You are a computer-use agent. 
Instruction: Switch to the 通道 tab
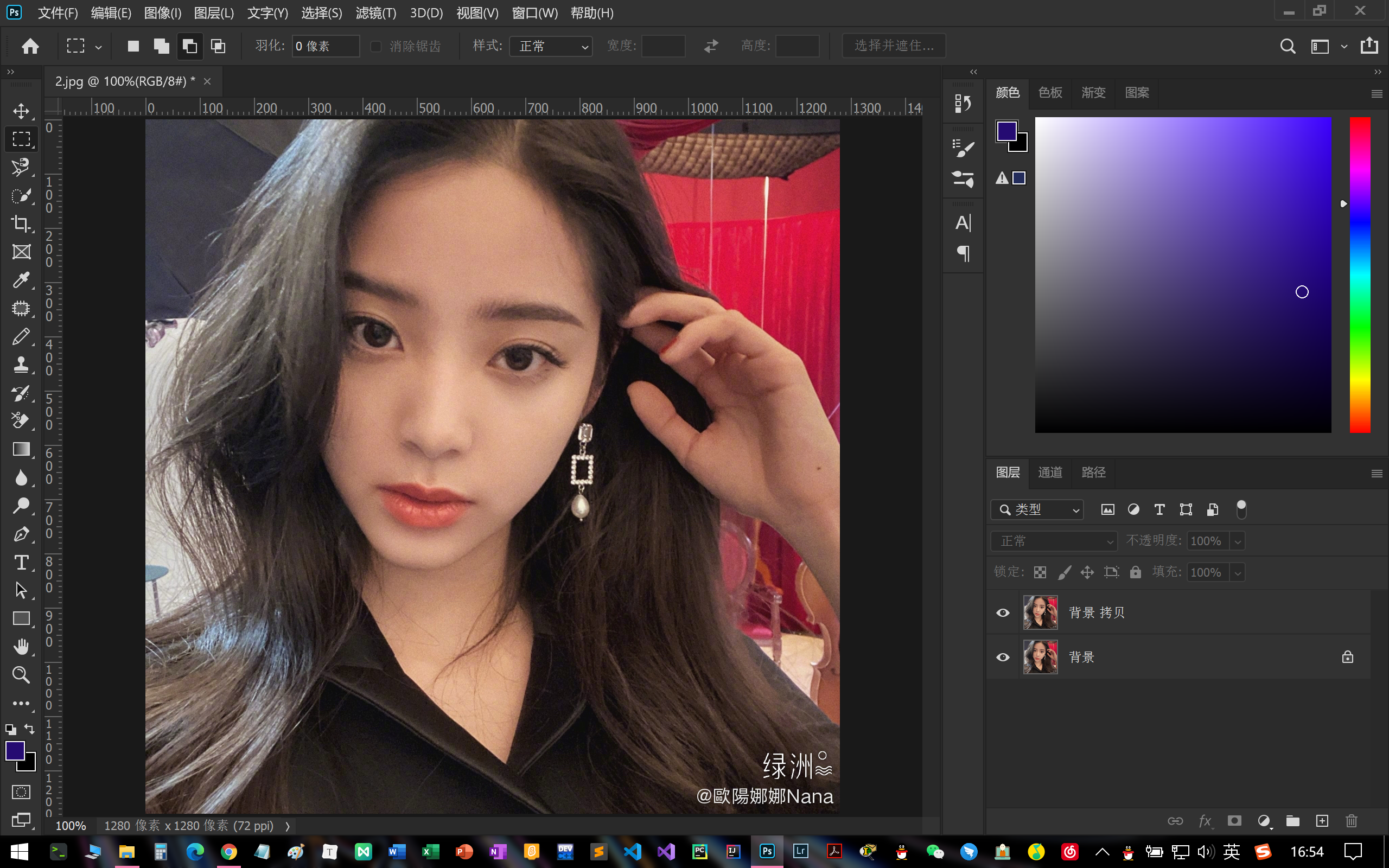1050,472
